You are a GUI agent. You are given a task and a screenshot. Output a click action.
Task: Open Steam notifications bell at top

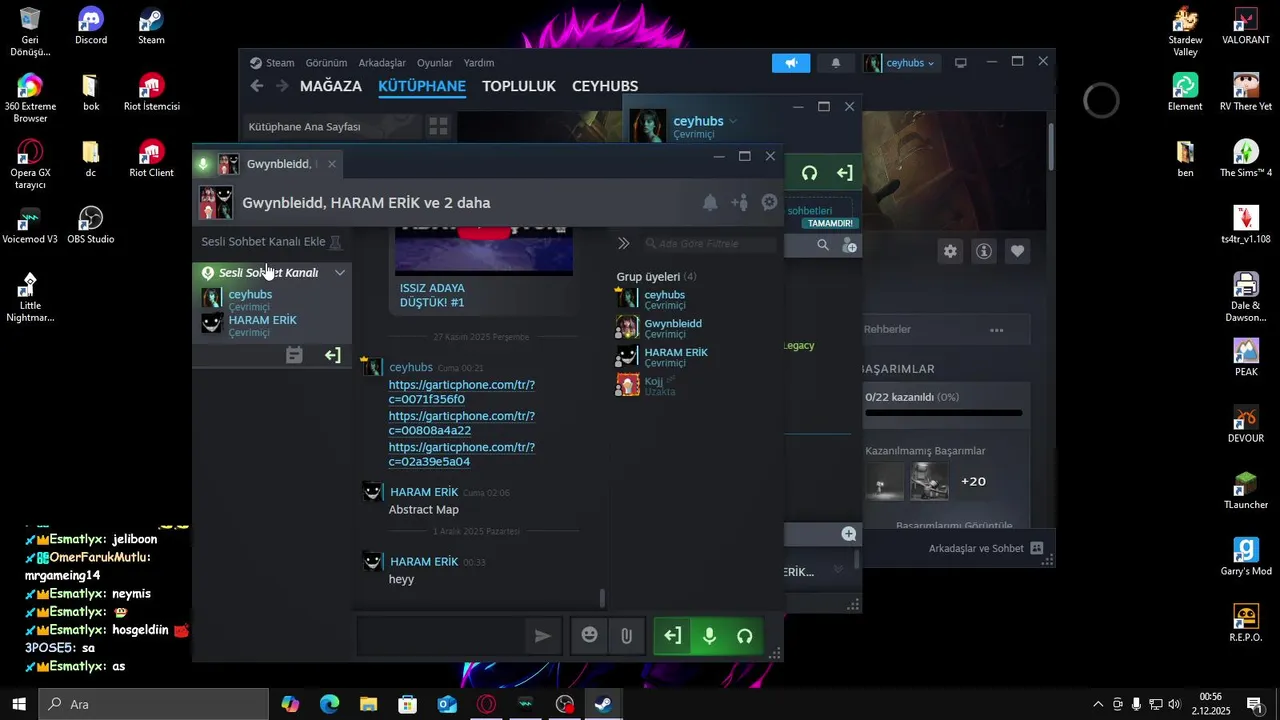pyautogui.click(x=836, y=63)
